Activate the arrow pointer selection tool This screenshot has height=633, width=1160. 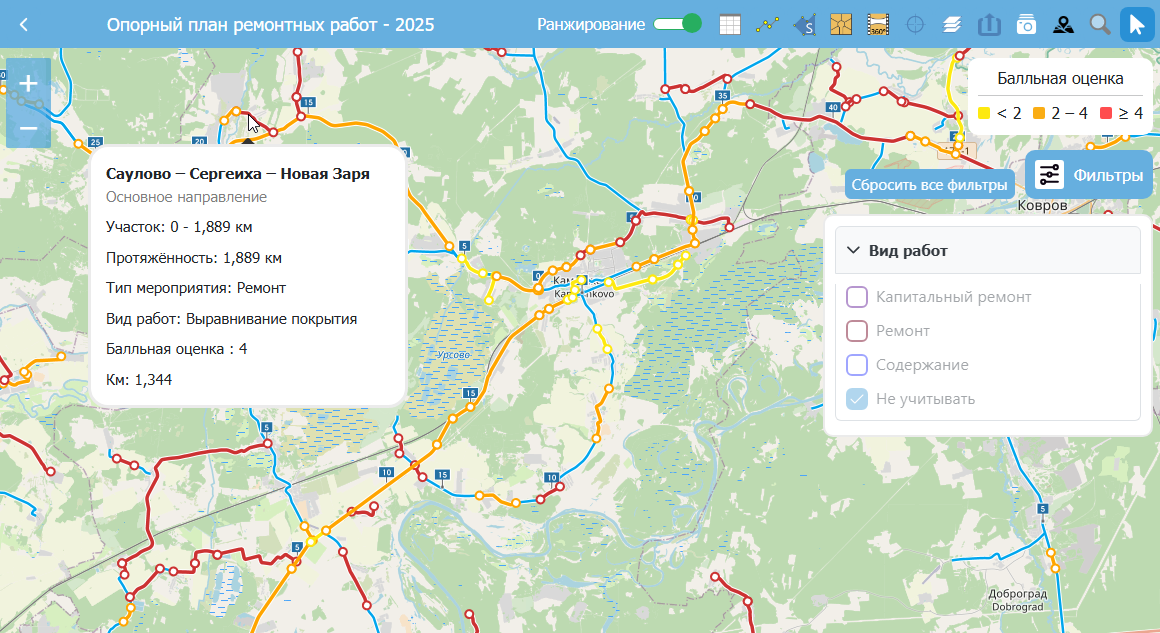pyautogui.click(x=1137, y=25)
